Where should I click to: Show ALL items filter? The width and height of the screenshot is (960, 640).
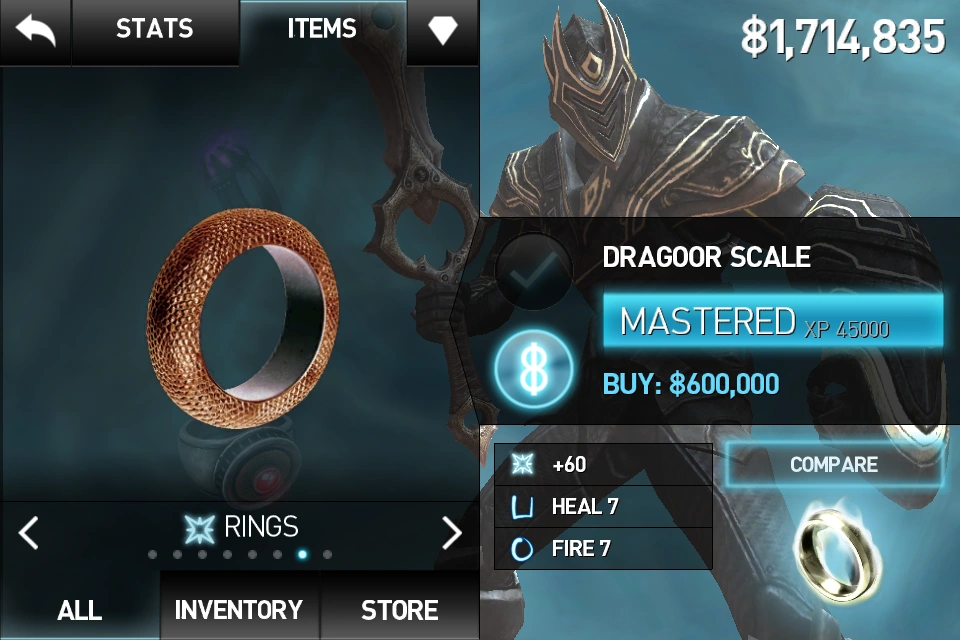[x=80, y=609]
